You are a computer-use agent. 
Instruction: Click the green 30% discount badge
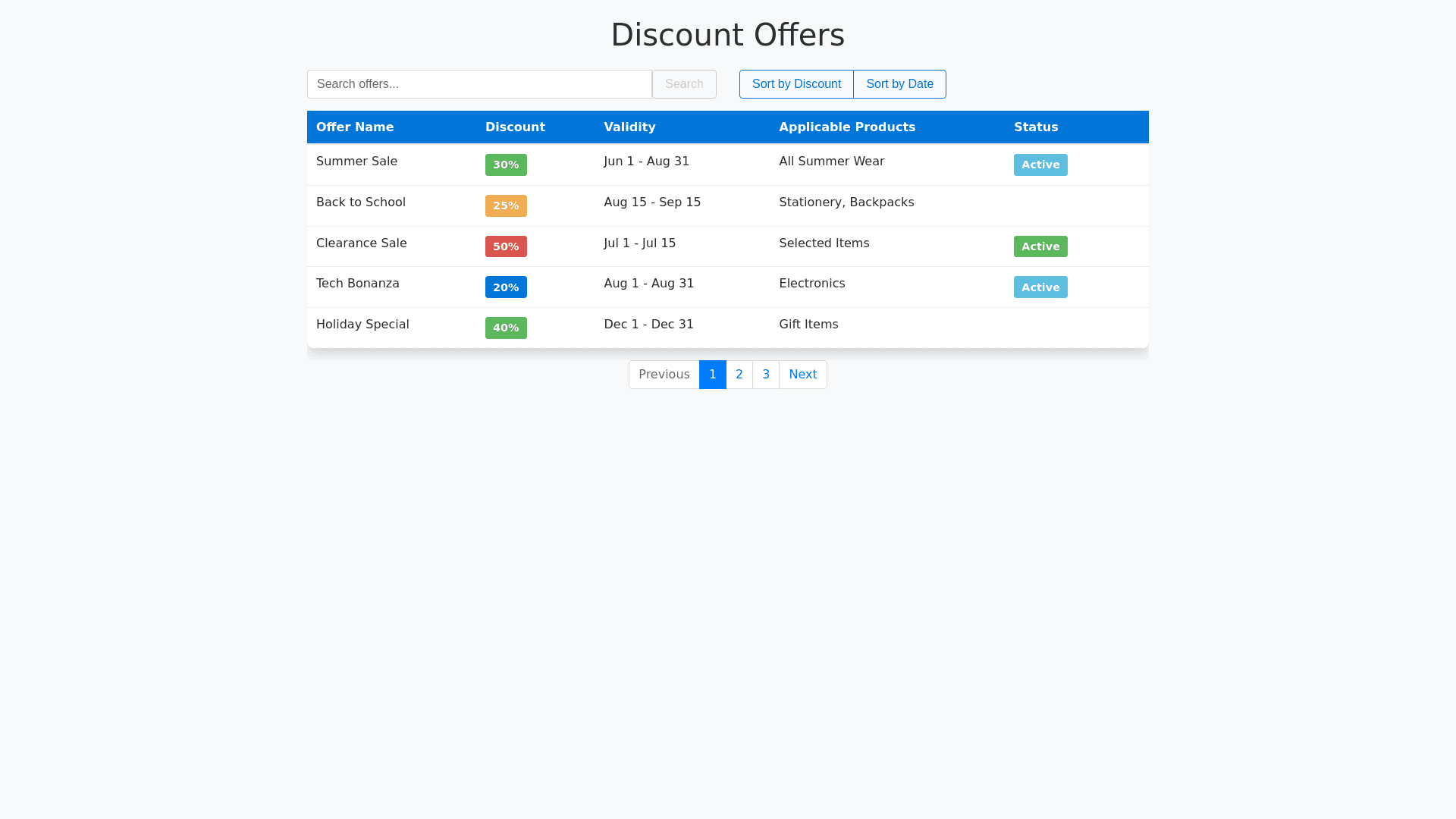pos(506,165)
